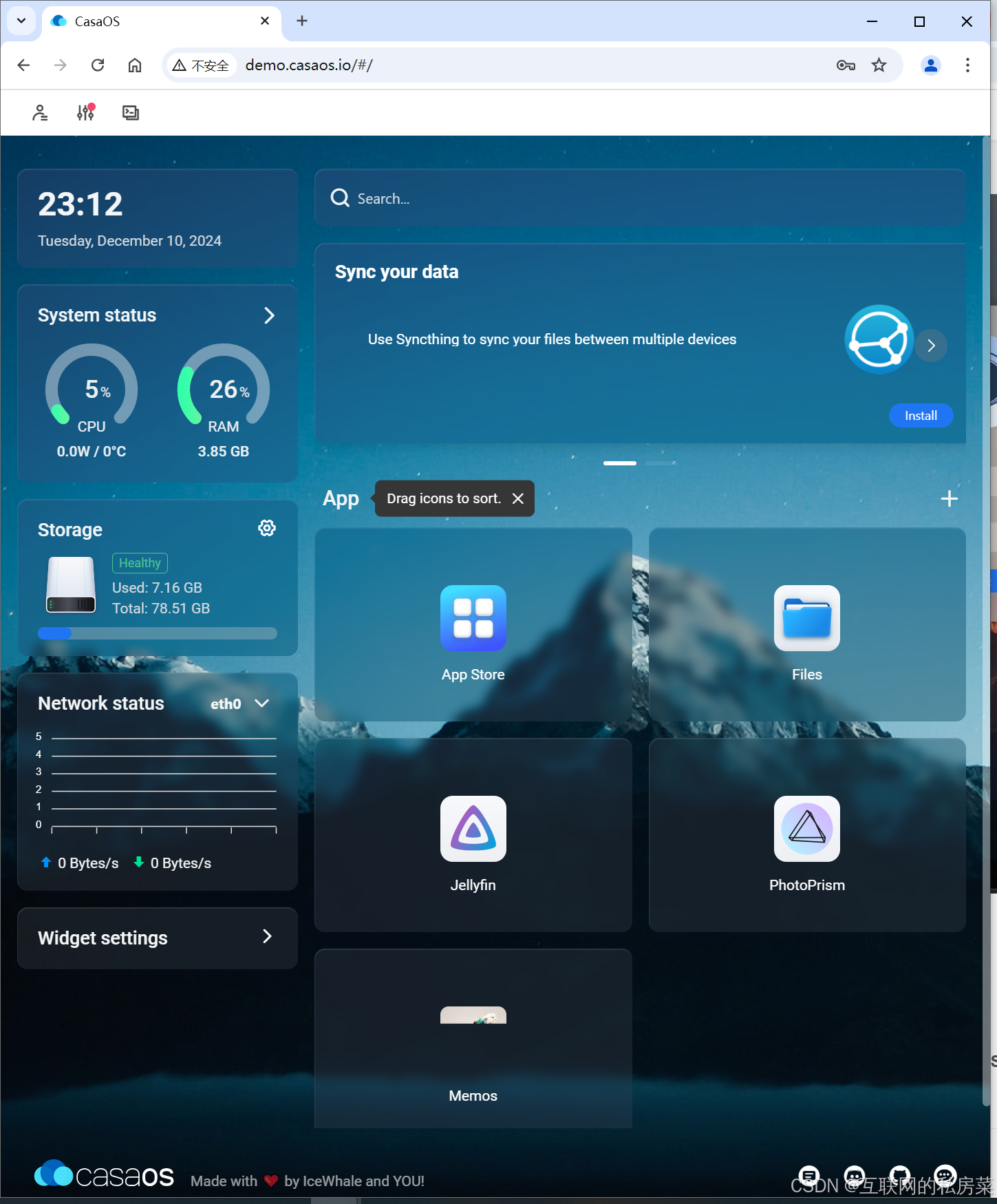Open Storage settings gear icon
997x1204 pixels.
tap(267, 528)
